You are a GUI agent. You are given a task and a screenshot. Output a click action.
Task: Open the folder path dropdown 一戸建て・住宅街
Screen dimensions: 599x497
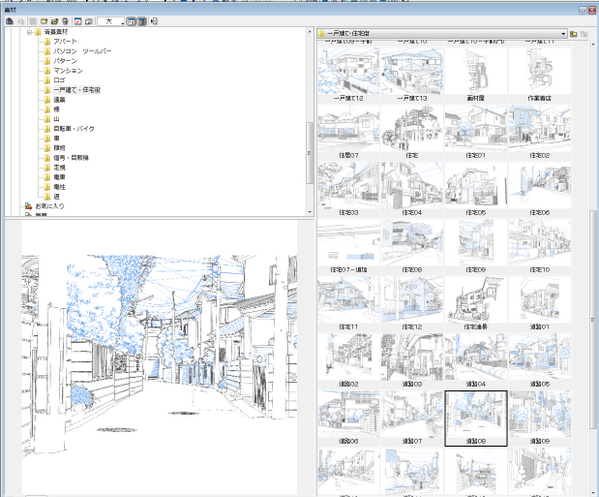[x=442, y=34]
